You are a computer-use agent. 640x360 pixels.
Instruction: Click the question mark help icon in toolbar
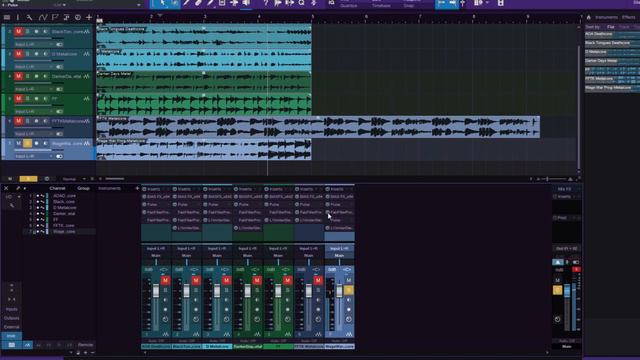pos(266,3)
